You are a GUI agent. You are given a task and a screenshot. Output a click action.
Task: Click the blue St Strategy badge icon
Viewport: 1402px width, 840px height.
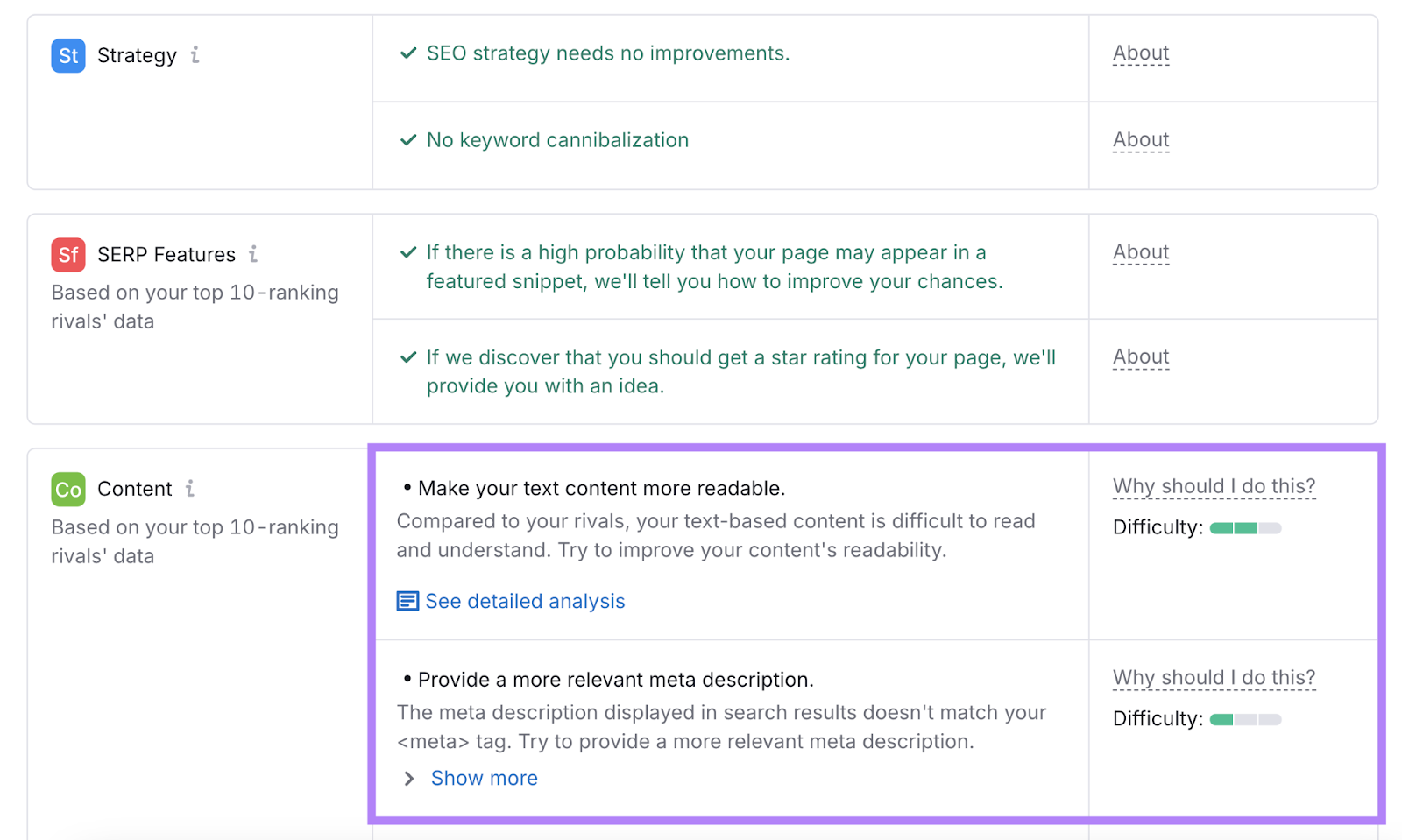[67, 55]
